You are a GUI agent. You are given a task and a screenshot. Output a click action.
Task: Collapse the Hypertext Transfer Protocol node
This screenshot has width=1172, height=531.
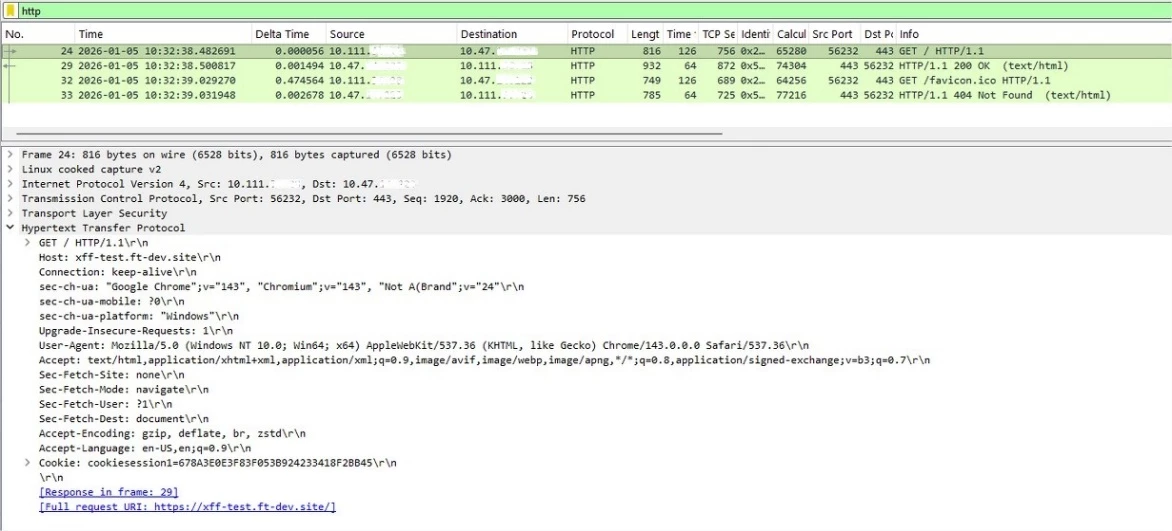pos(9,228)
